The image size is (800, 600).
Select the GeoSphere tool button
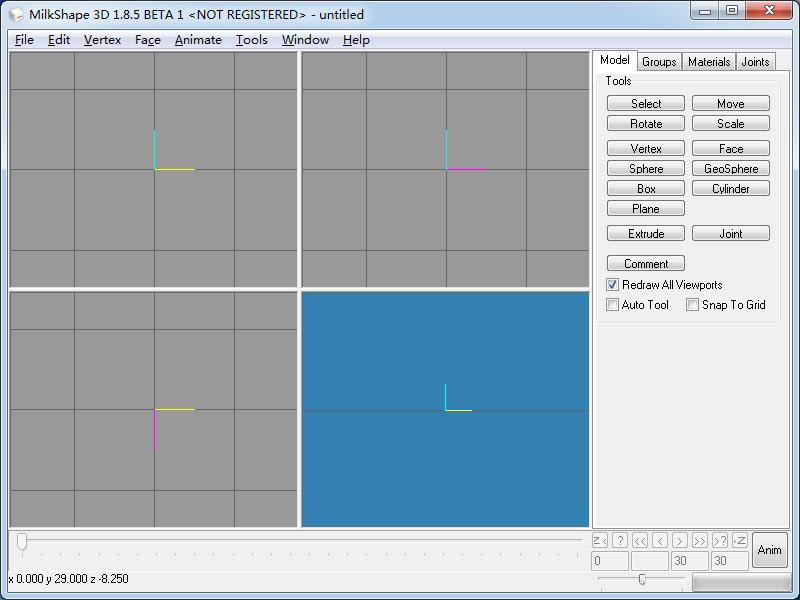(x=731, y=168)
